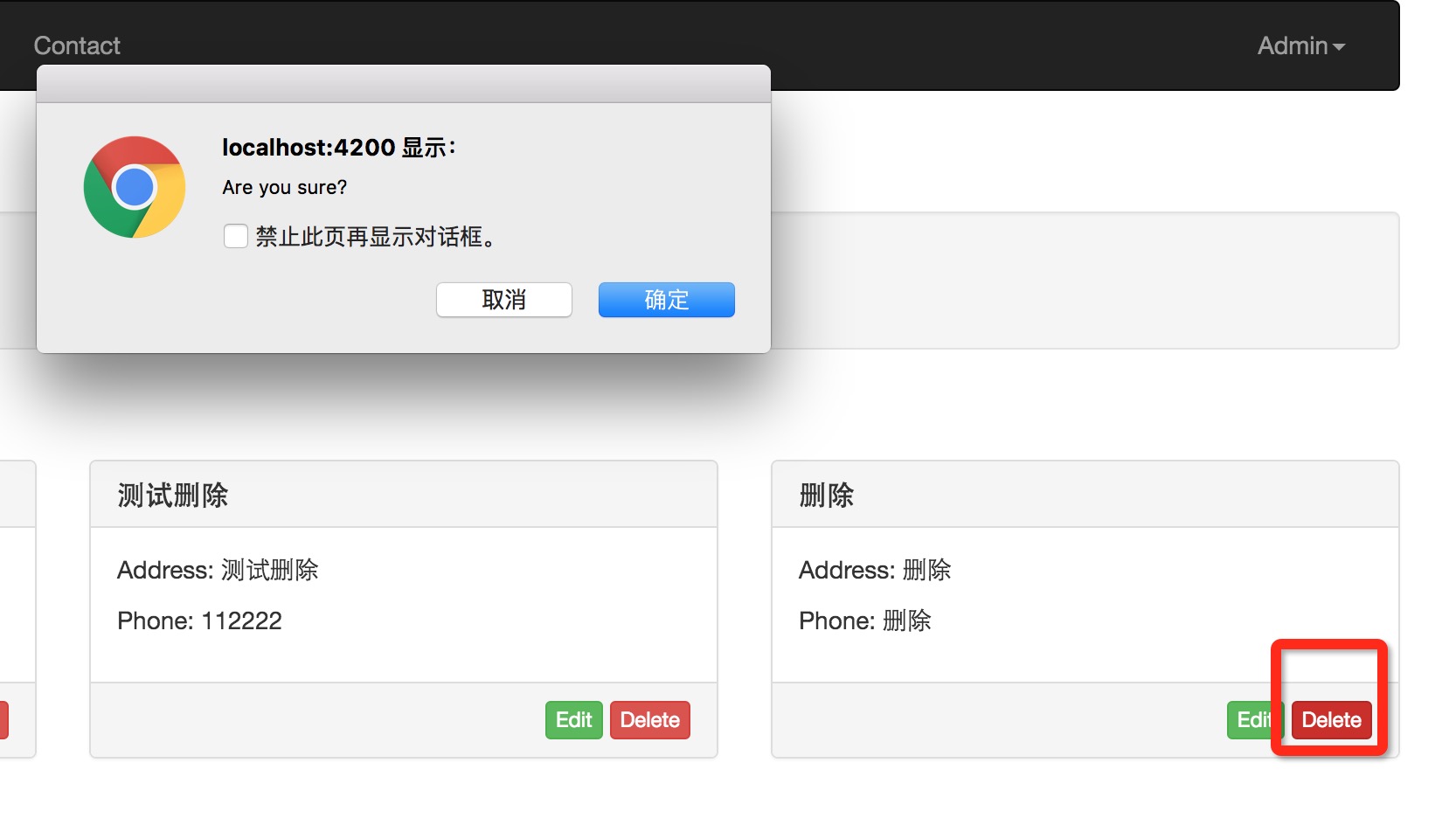Click Address: 测试删除 text
The image size is (1456, 832).
click(218, 570)
